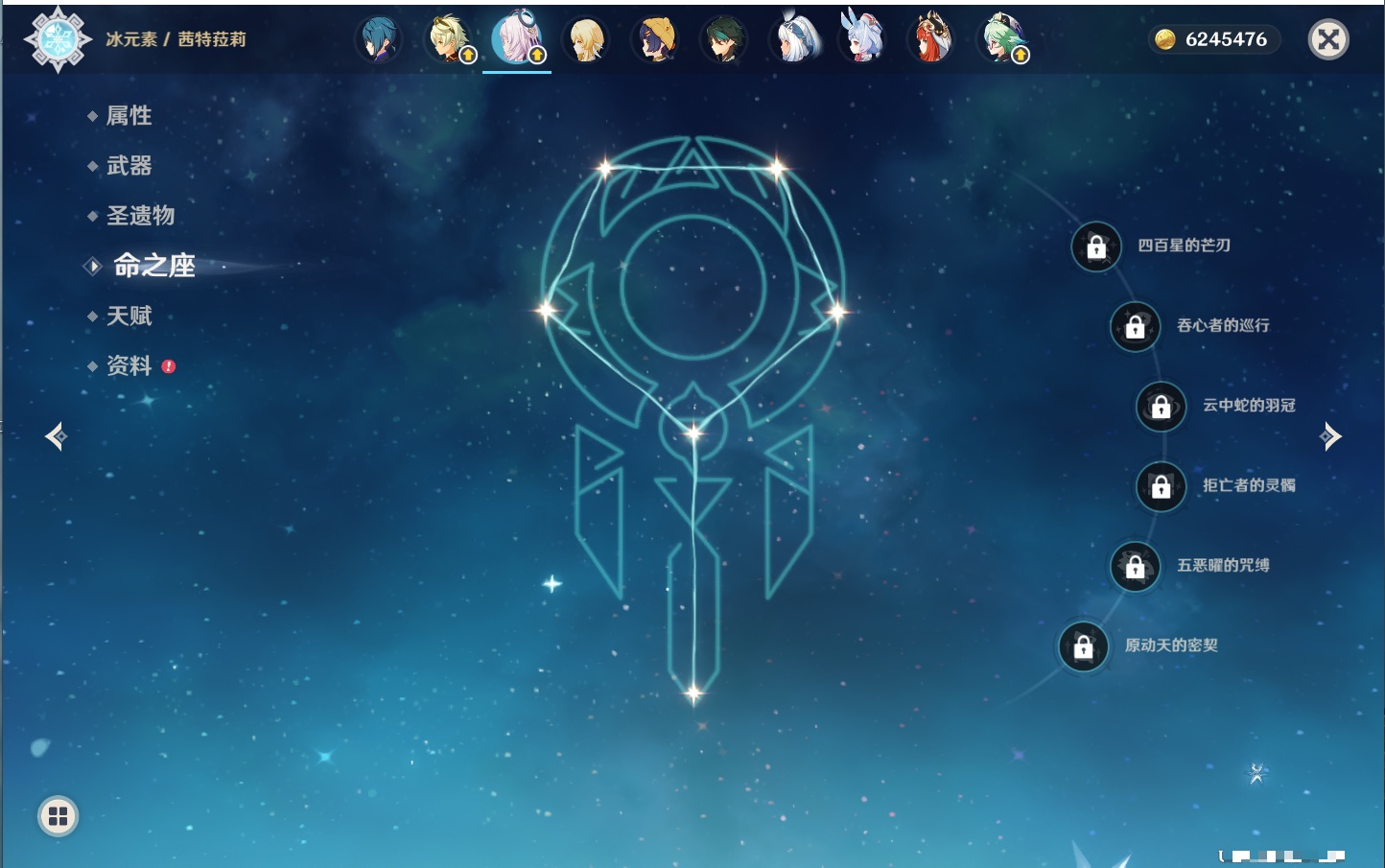This screenshot has height=868, width=1385.
Task: Go to the previous character with the left arrow
Action: [x=56, y=436]
